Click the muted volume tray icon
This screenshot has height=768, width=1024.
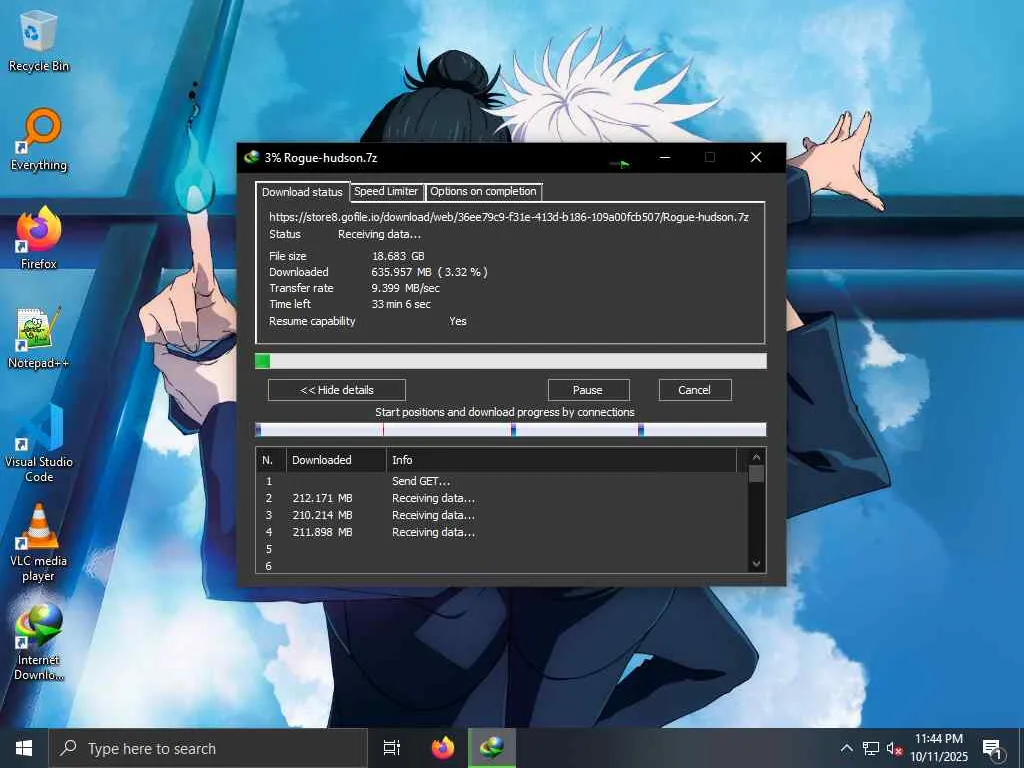coord(894,748)
